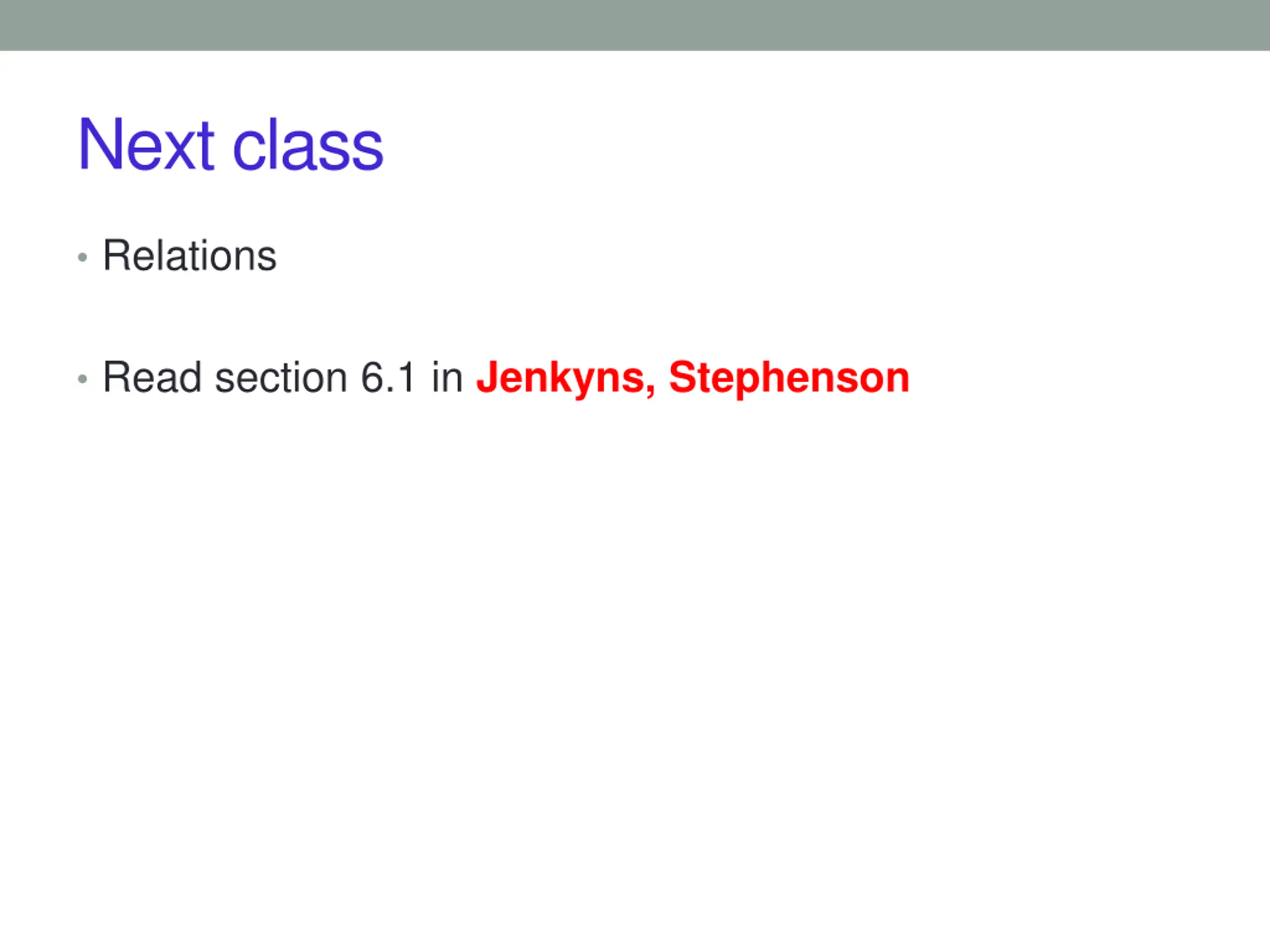Click the bullet dot beside "Read section"

83,379
